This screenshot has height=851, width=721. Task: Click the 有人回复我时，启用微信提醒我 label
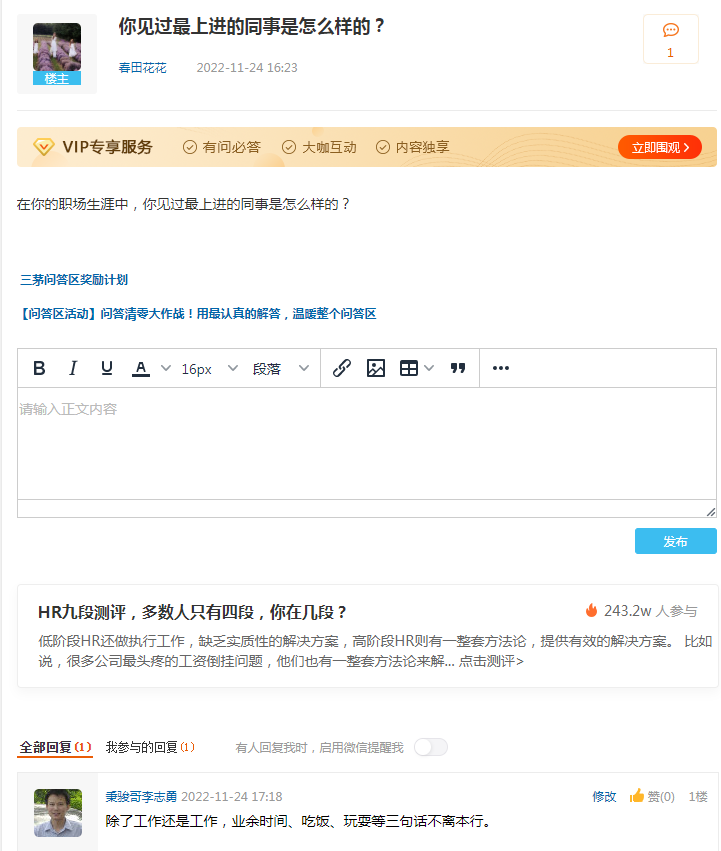[x=319, y=748]
